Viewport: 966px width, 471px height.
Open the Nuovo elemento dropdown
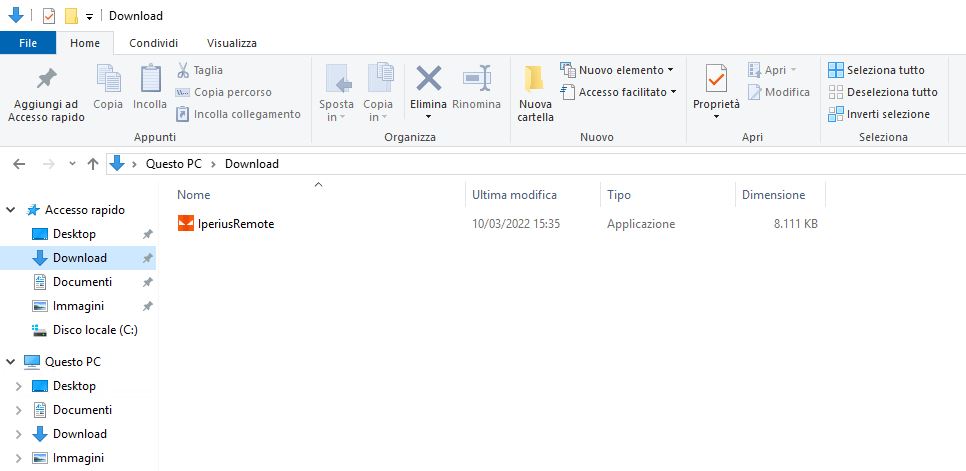pos(626,70)
